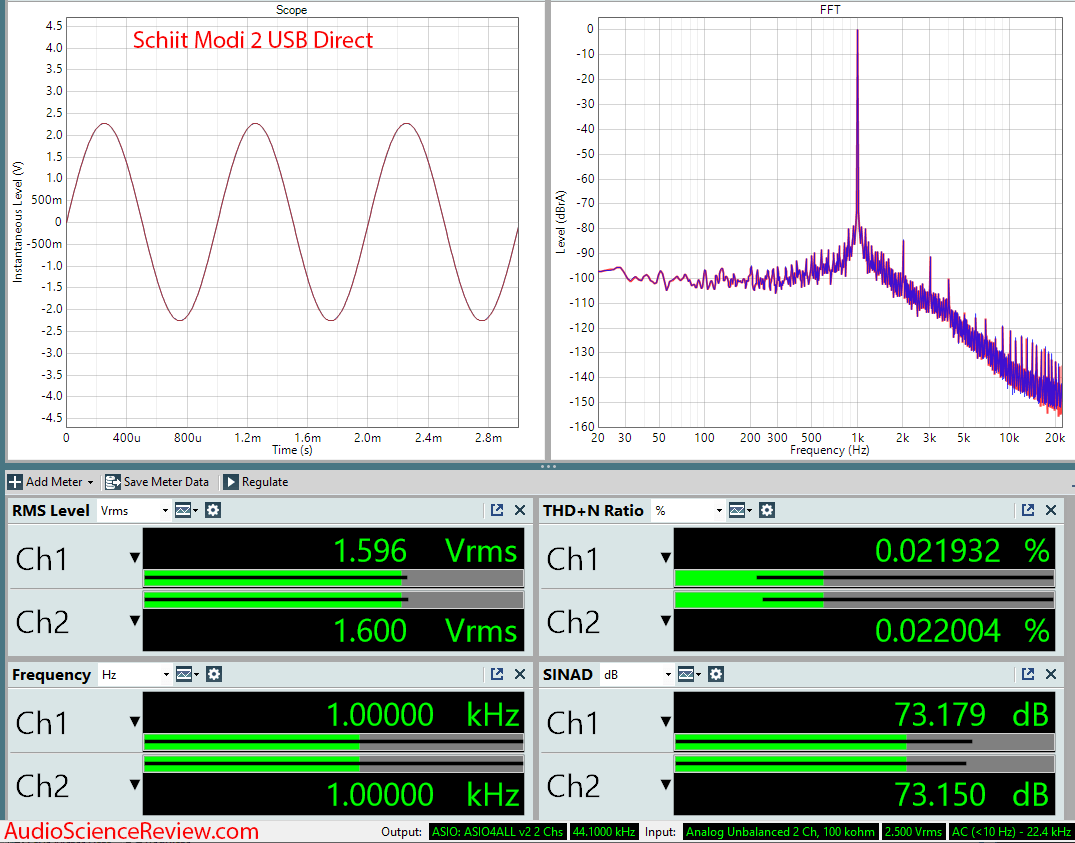Click the AC (<10 Hz) - 22.4 kHz filter status
Screen dimensions: 1075x843
(x=1011, y=832)
